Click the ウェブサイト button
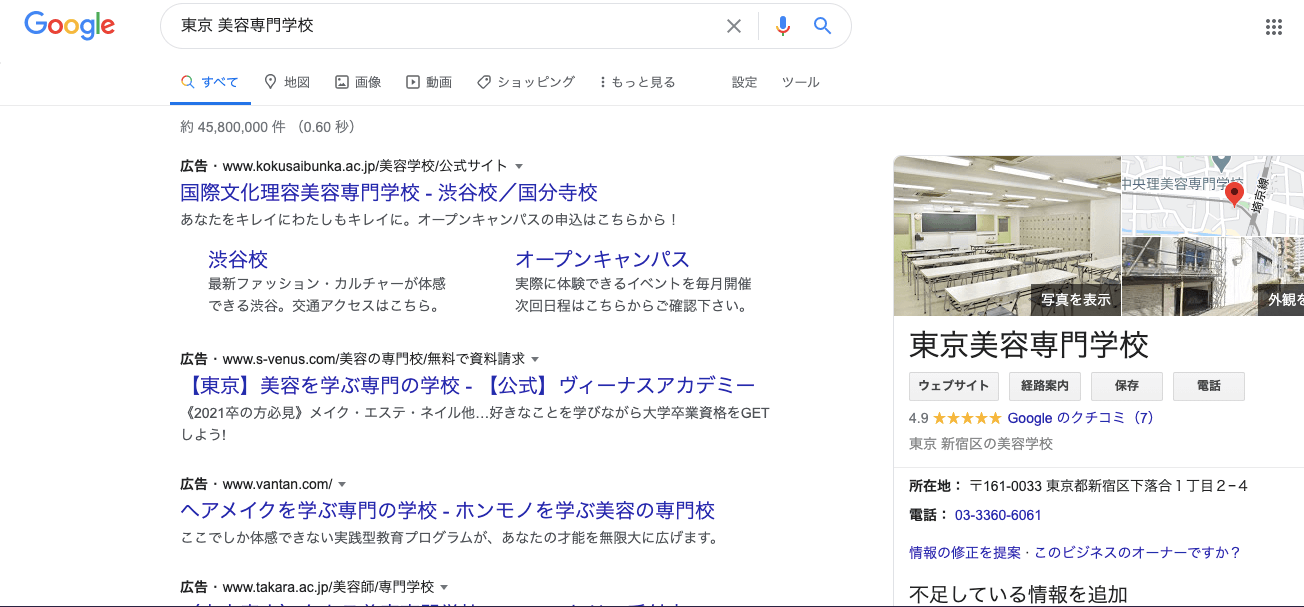This screenshot has height=607, width=1304. (x=953, y=386)
